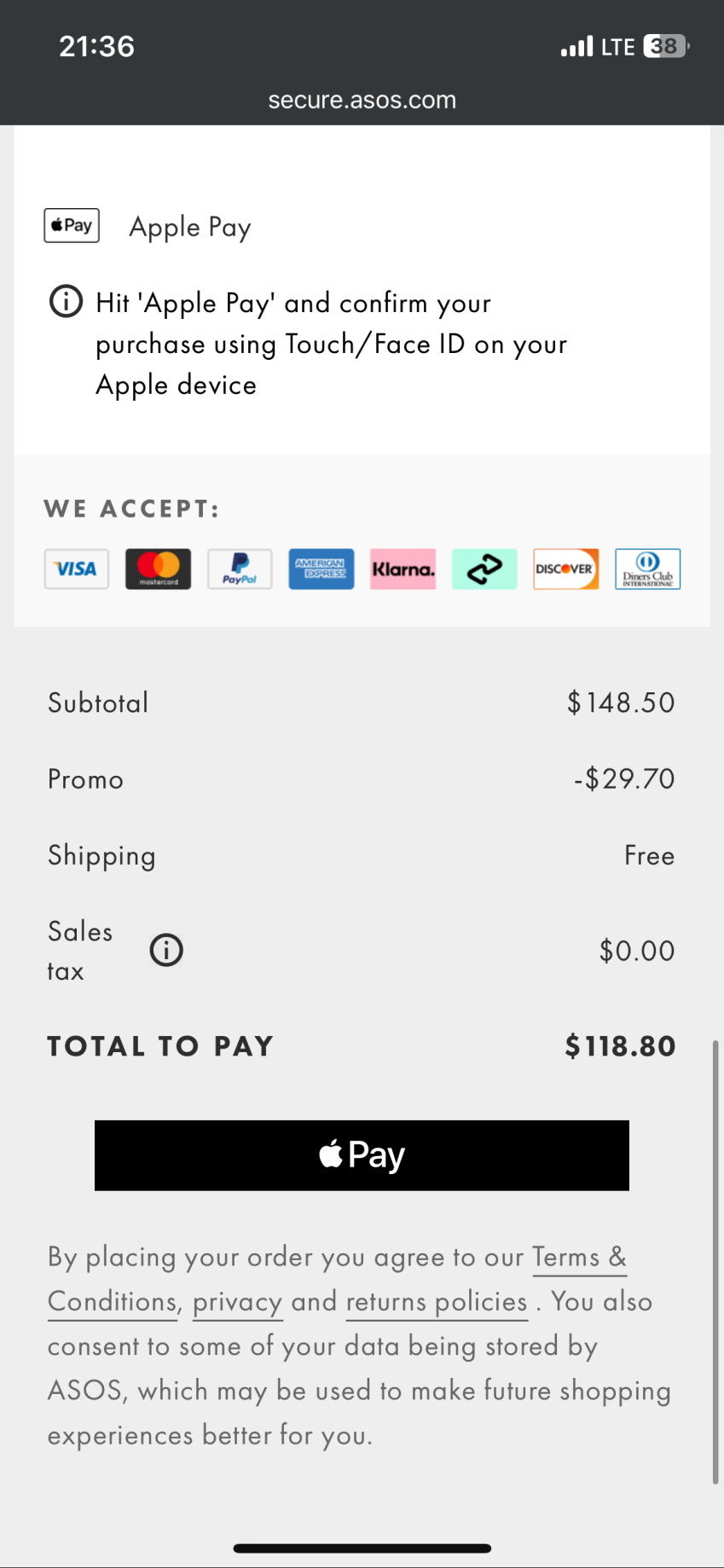
Task: Open the returns policies link
Action: point(437,1302)
